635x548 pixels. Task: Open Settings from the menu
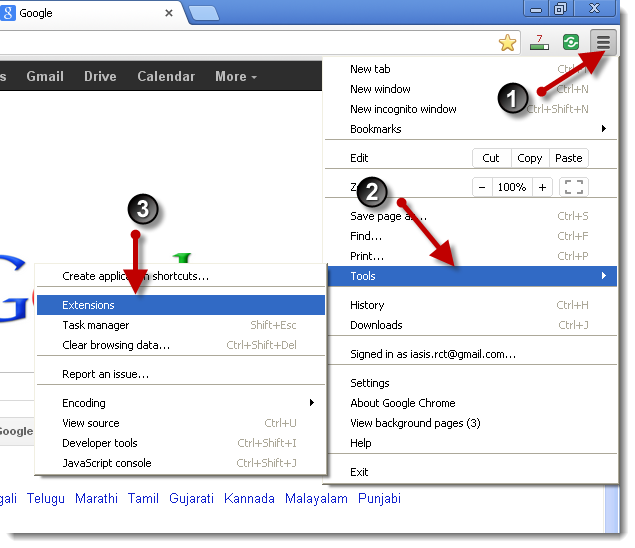coord(471,383)
